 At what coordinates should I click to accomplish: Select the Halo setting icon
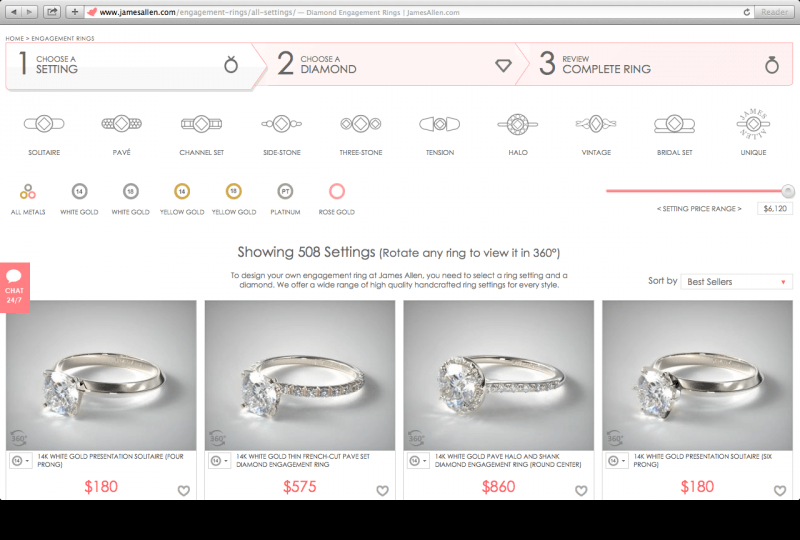coord(518,124)
